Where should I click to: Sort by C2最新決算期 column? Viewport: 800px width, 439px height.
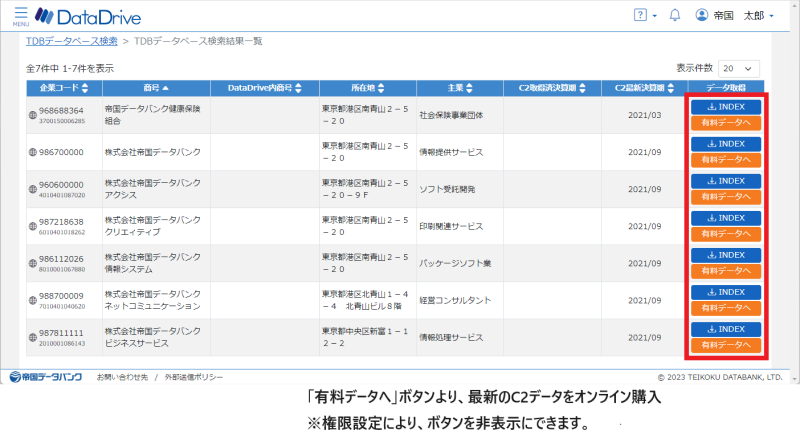(x=644, y=88)
